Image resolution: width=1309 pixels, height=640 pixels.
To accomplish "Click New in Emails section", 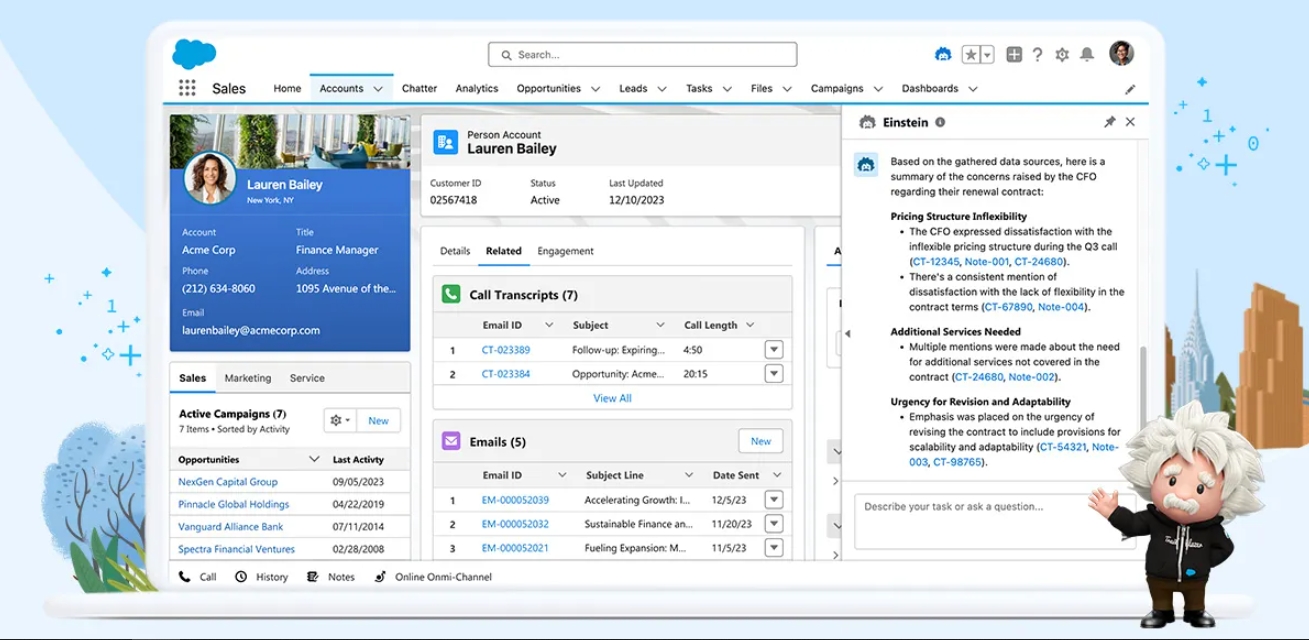I will click(761, 441).
